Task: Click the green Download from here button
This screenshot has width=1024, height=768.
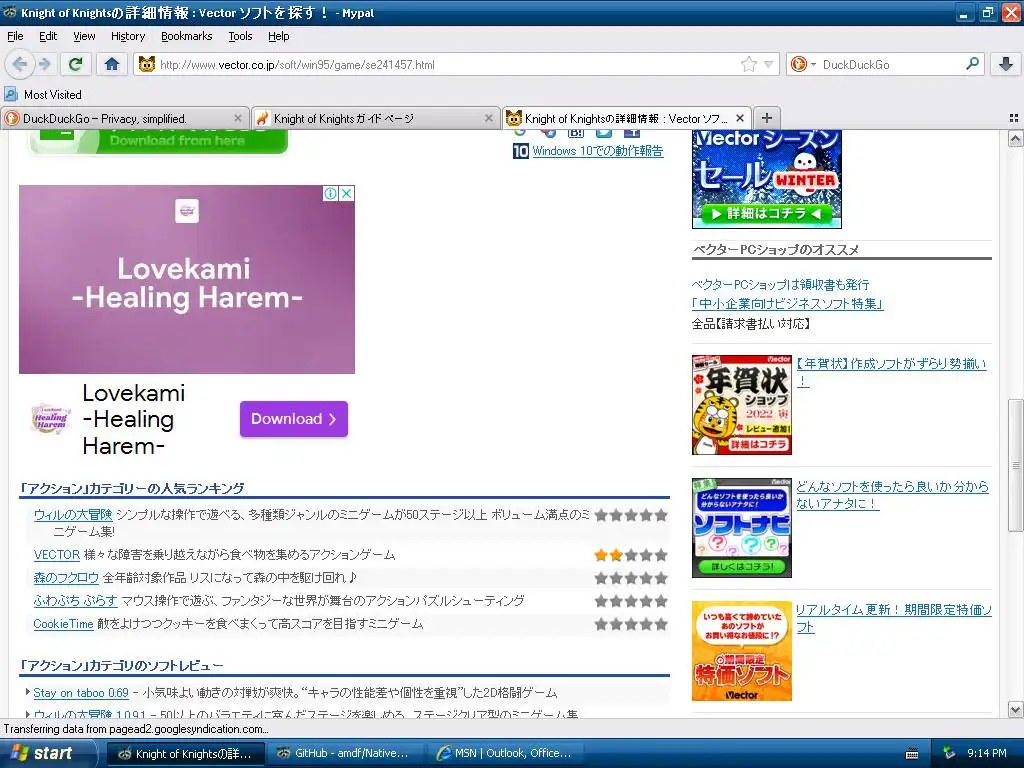Action: point(158,141)
